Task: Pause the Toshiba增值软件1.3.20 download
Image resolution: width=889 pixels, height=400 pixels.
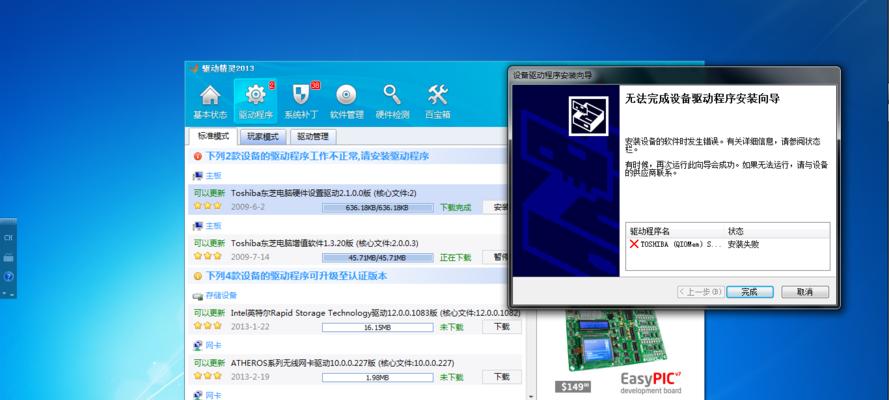Action: click(496, 257)
